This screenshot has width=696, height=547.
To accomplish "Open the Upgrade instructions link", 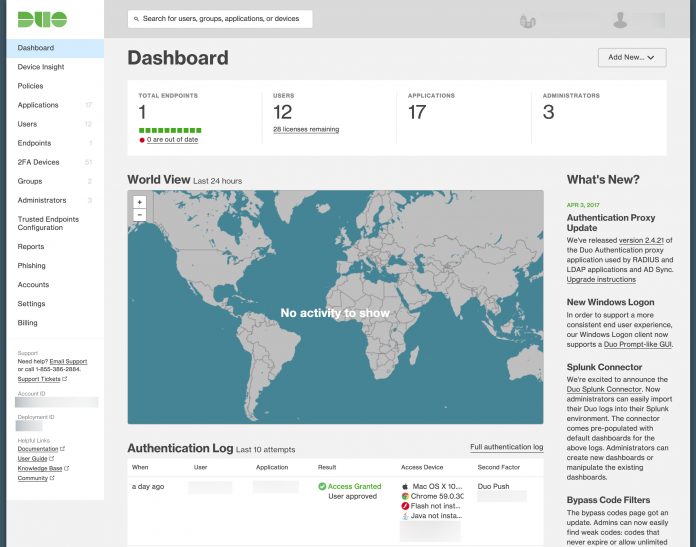I will point(601,280).
